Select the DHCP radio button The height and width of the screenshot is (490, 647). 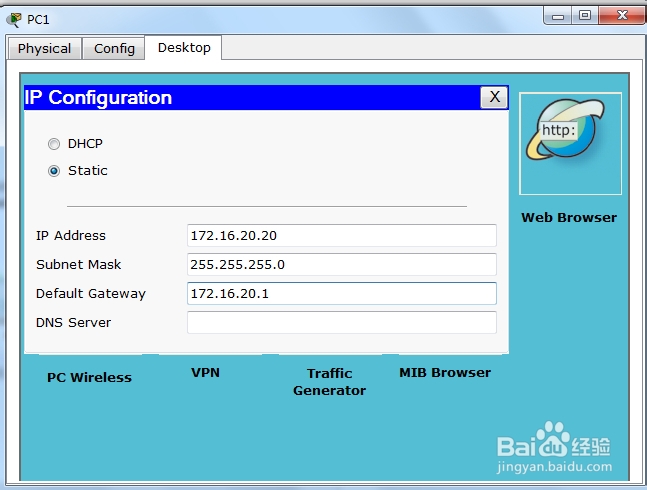(x=54, y=144)
